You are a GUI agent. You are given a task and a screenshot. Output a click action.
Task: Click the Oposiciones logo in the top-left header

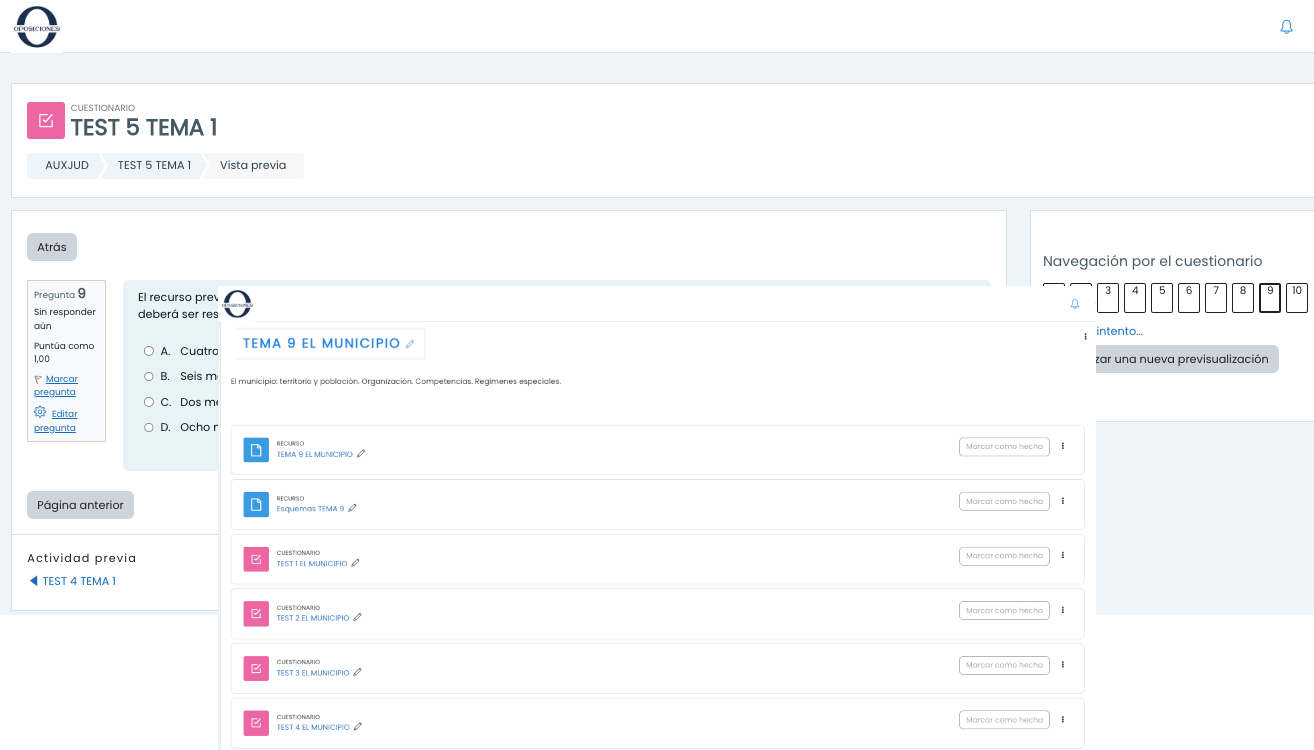coord(37,27)
